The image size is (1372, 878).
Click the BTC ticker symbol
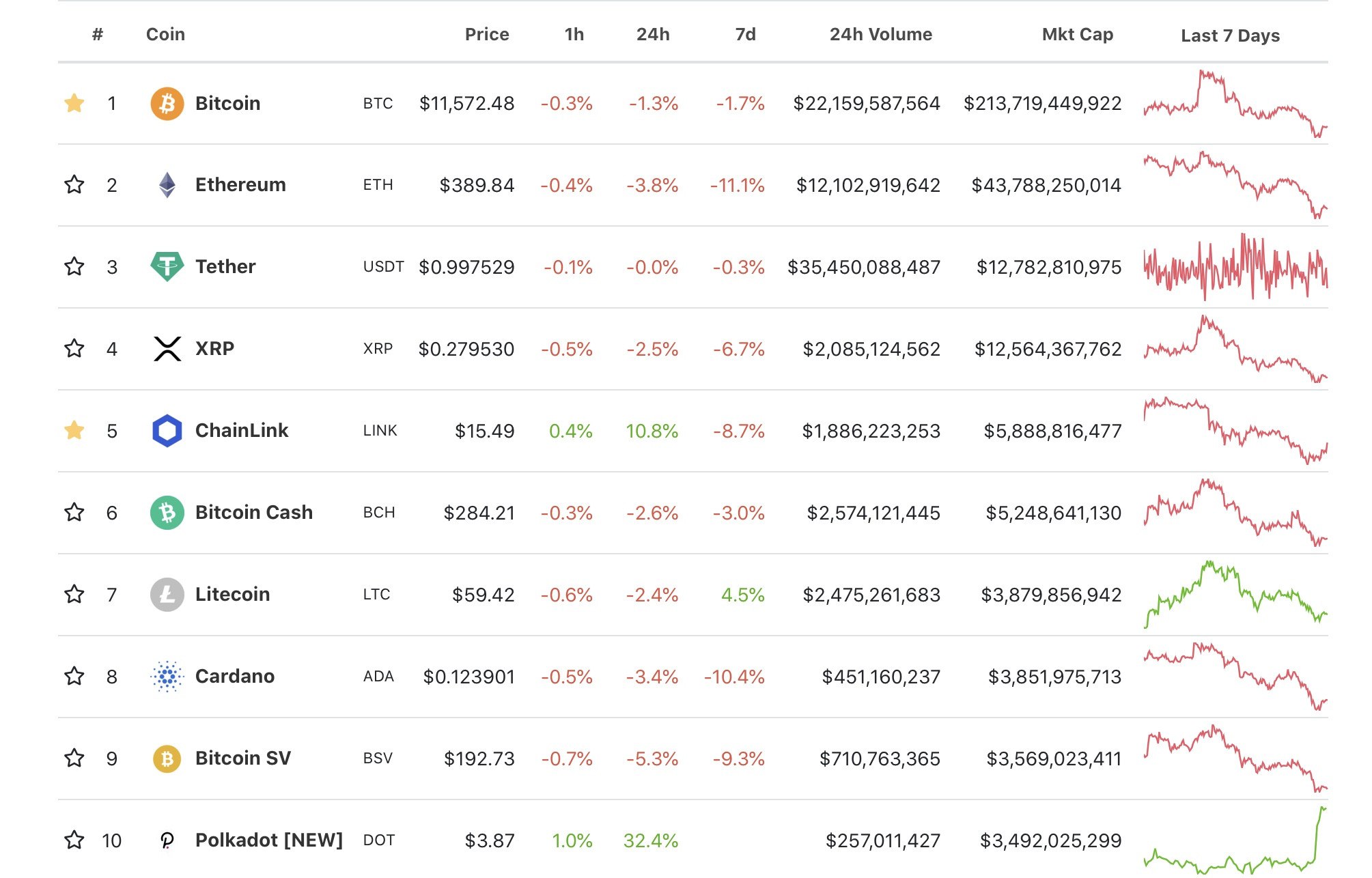pyautogui.click(x=378, y=104)
